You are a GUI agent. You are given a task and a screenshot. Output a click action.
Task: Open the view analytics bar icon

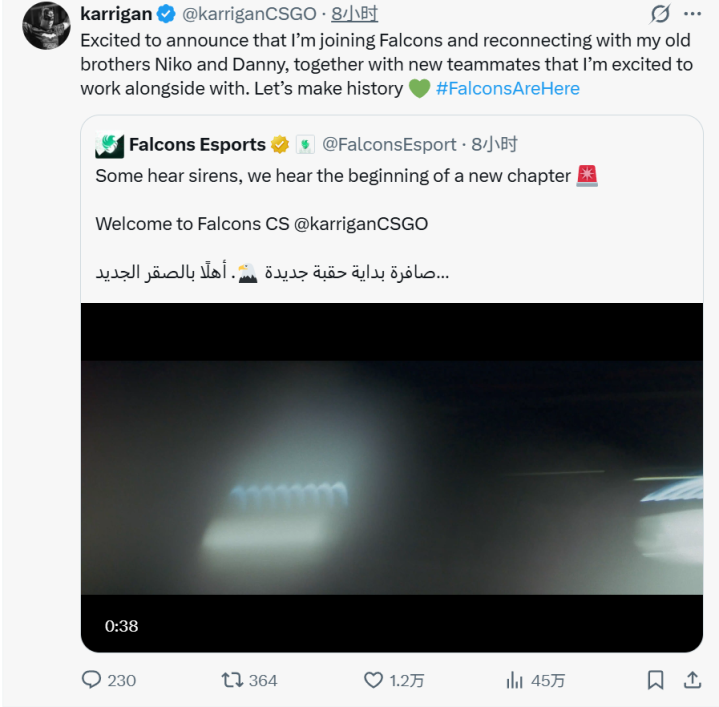click(x=515, y=680)
